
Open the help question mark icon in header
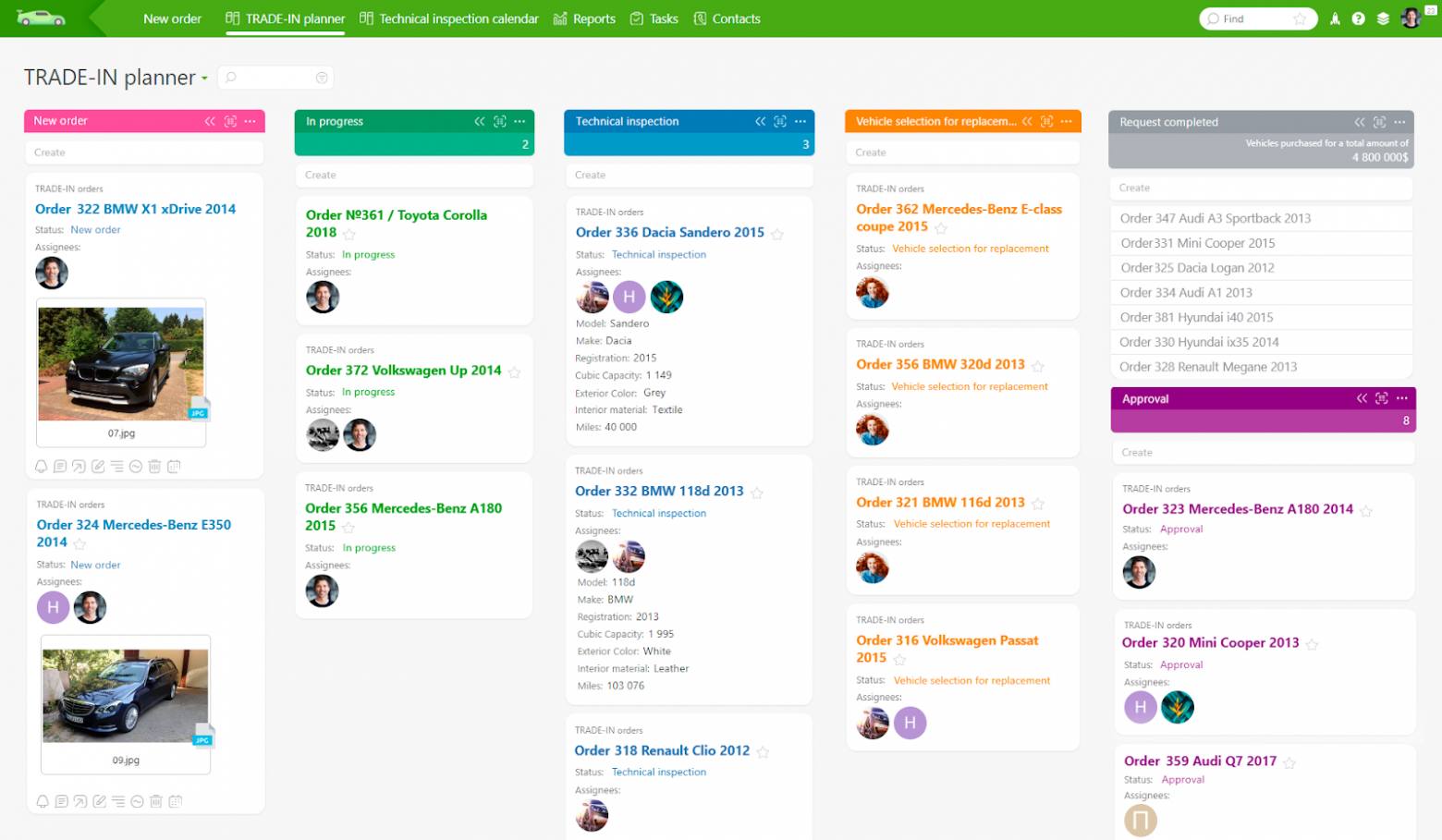1358,18
